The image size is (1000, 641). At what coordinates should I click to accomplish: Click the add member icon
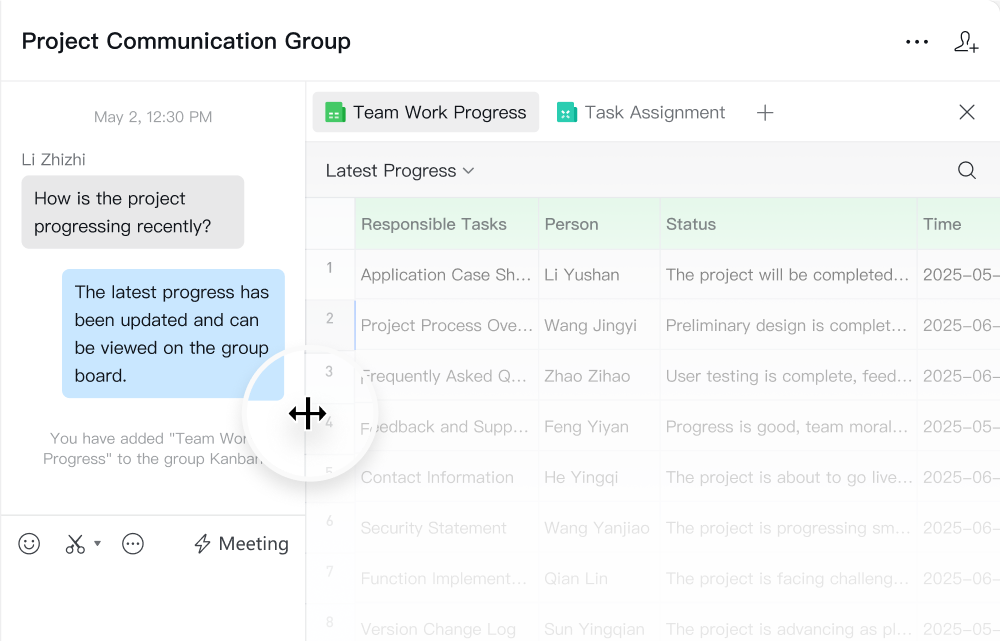966,42
